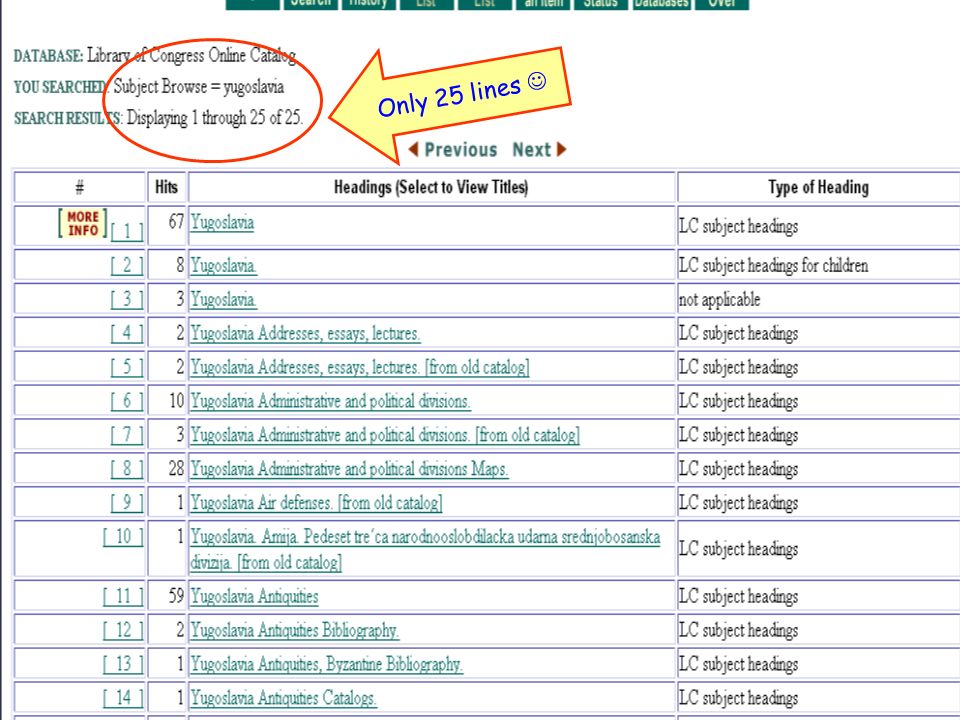Open 'Yugoslavia Antiquities Catalogs.' heading
960x720 pixels.
coord(283,697)
